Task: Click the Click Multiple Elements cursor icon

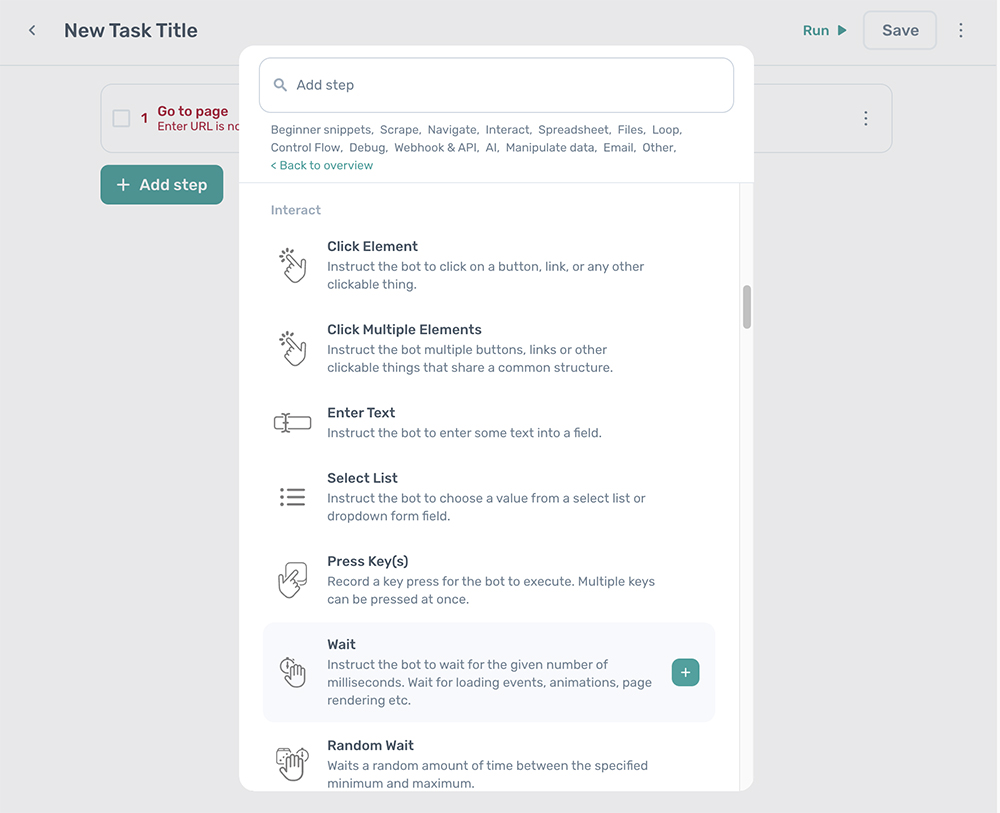Action: point(292,347)
